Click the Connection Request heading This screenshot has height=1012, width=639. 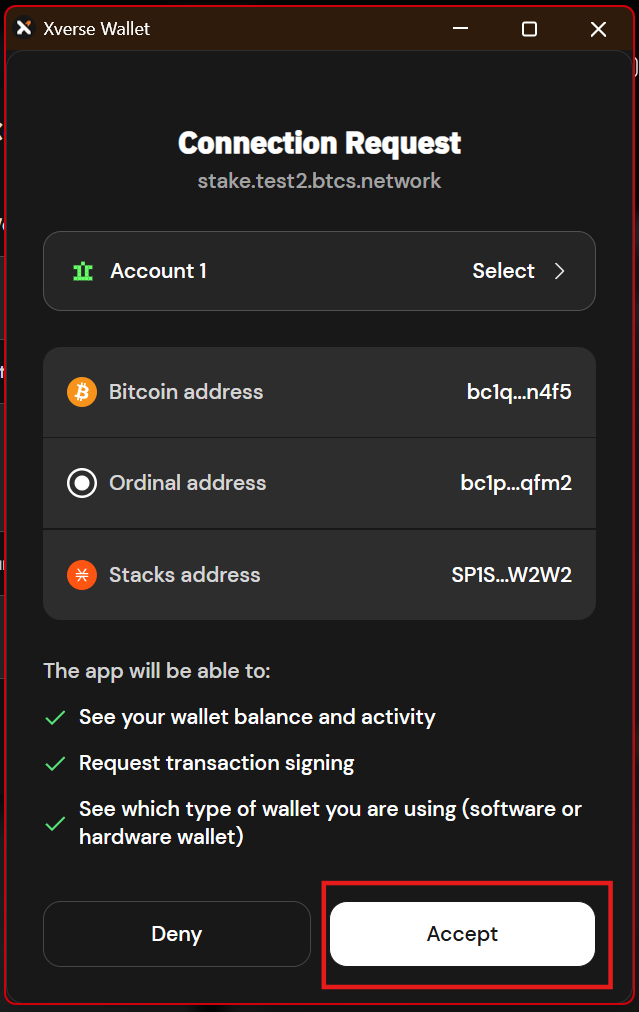[319, 142]
